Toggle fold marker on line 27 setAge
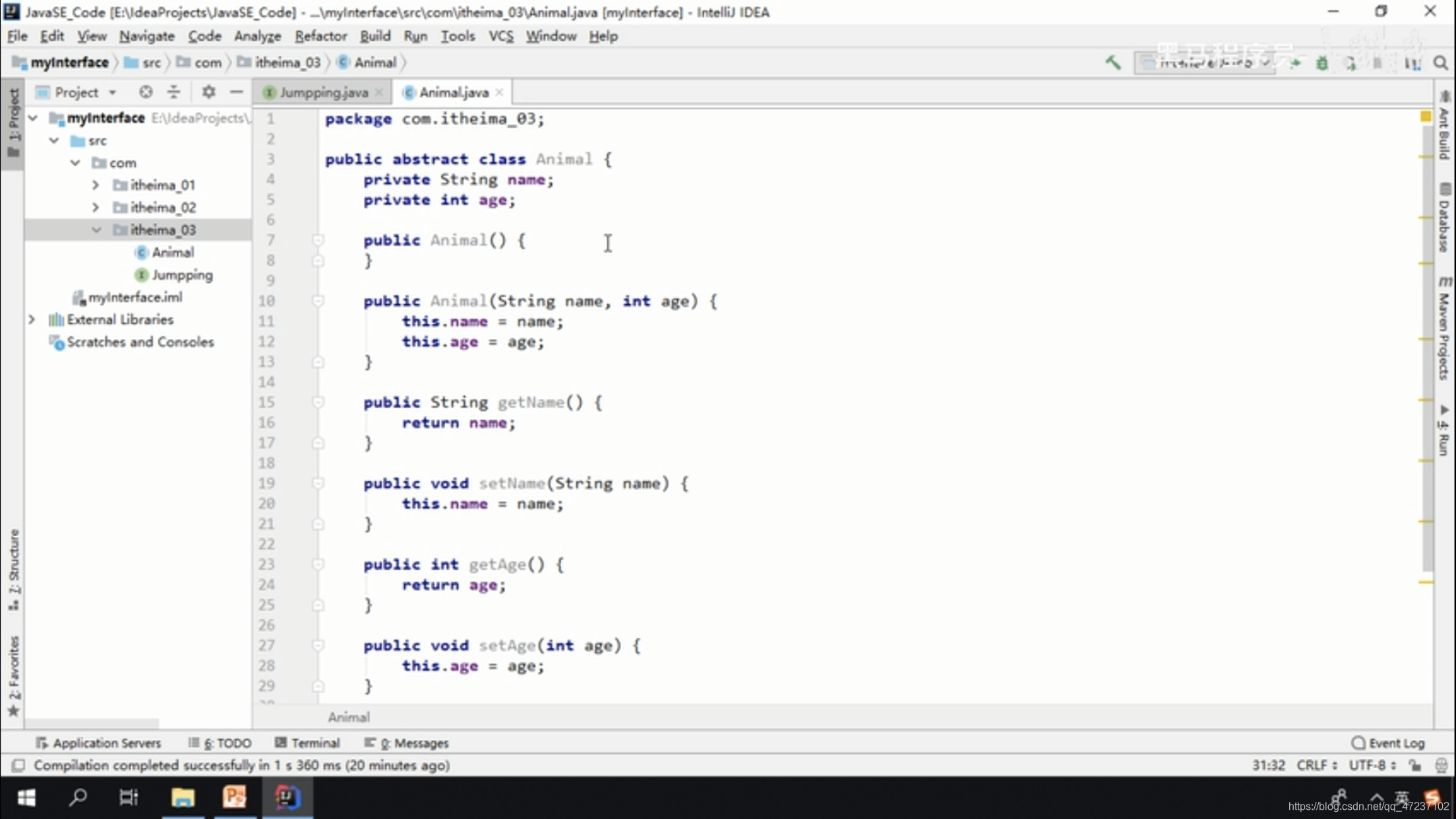This screenshot has width=1456, height=819. point(318,646)
